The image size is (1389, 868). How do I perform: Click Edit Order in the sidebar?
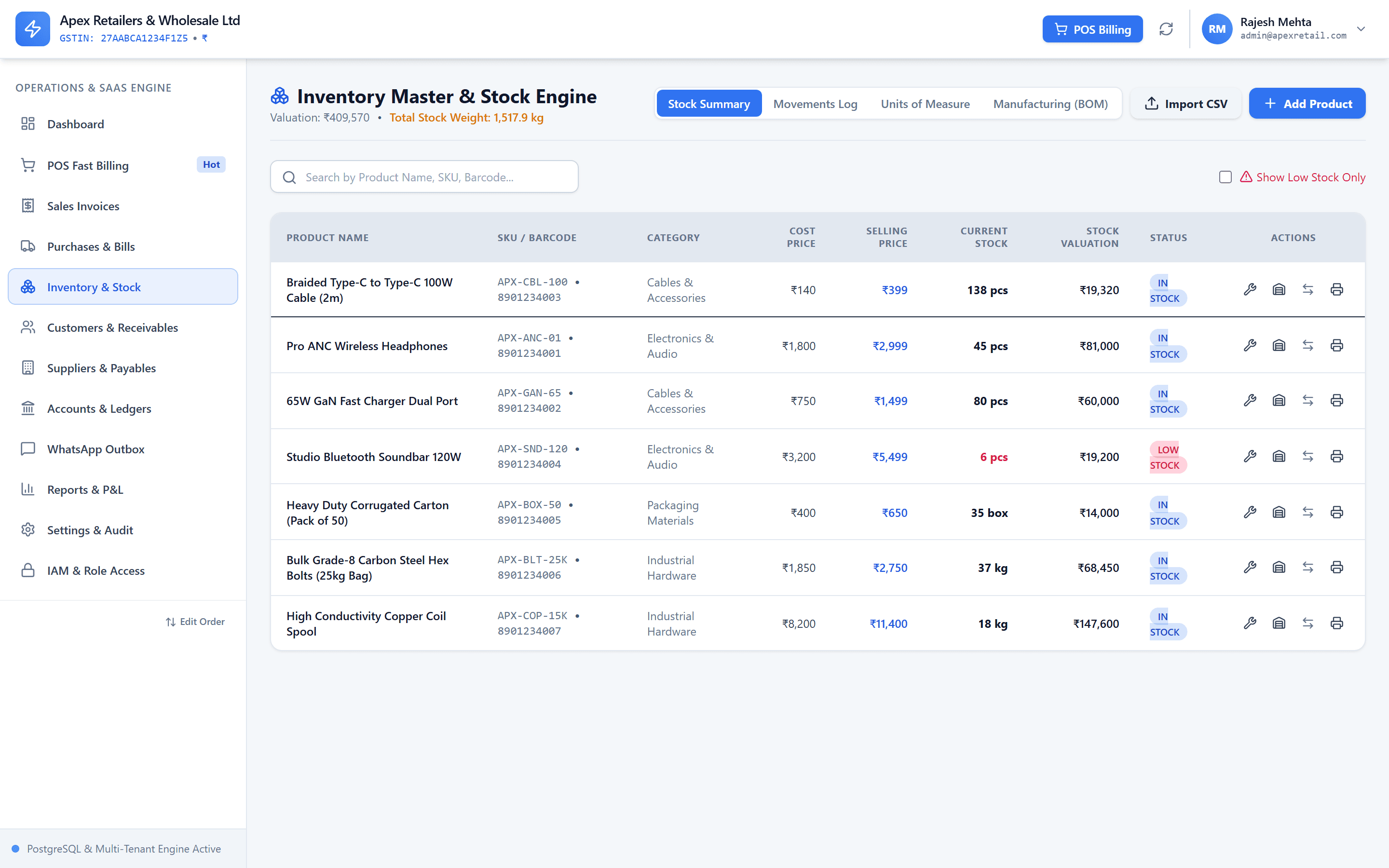coord(194,622)
